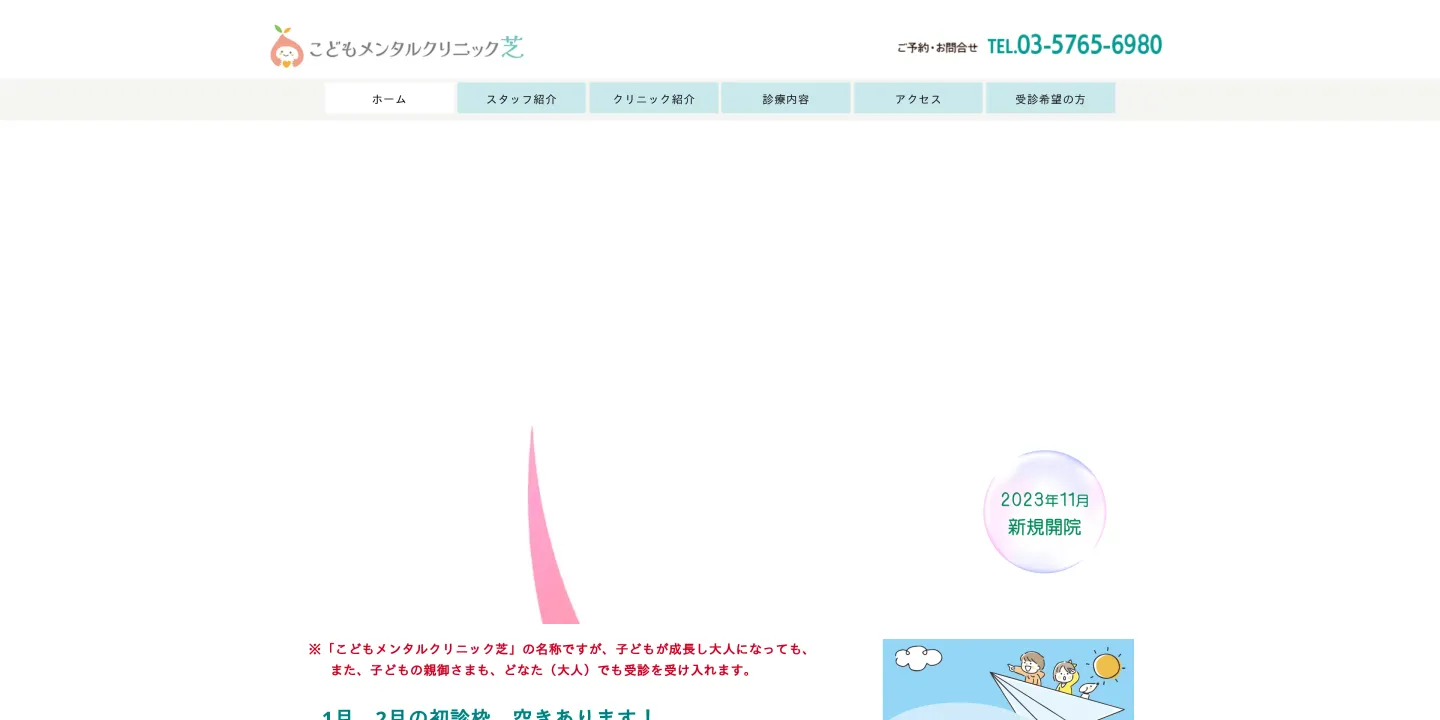Open the クリニック紹介 page
Screen dimensions: 1440x720
coord(653,98)
